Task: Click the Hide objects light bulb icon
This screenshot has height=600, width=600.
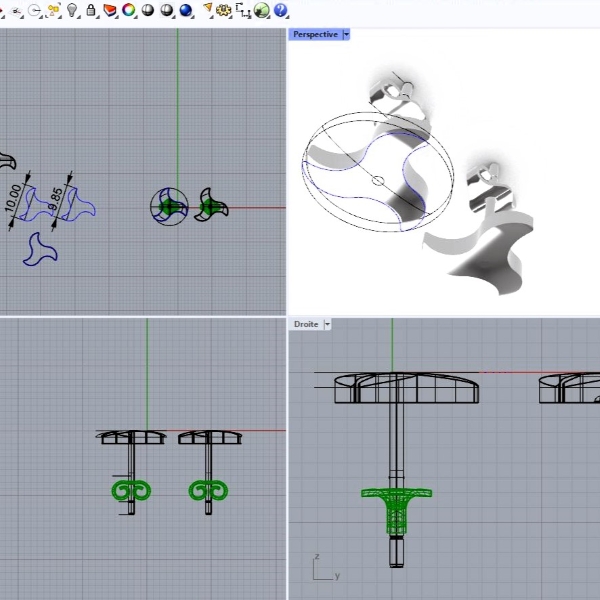Action: [x=74, y=11]
